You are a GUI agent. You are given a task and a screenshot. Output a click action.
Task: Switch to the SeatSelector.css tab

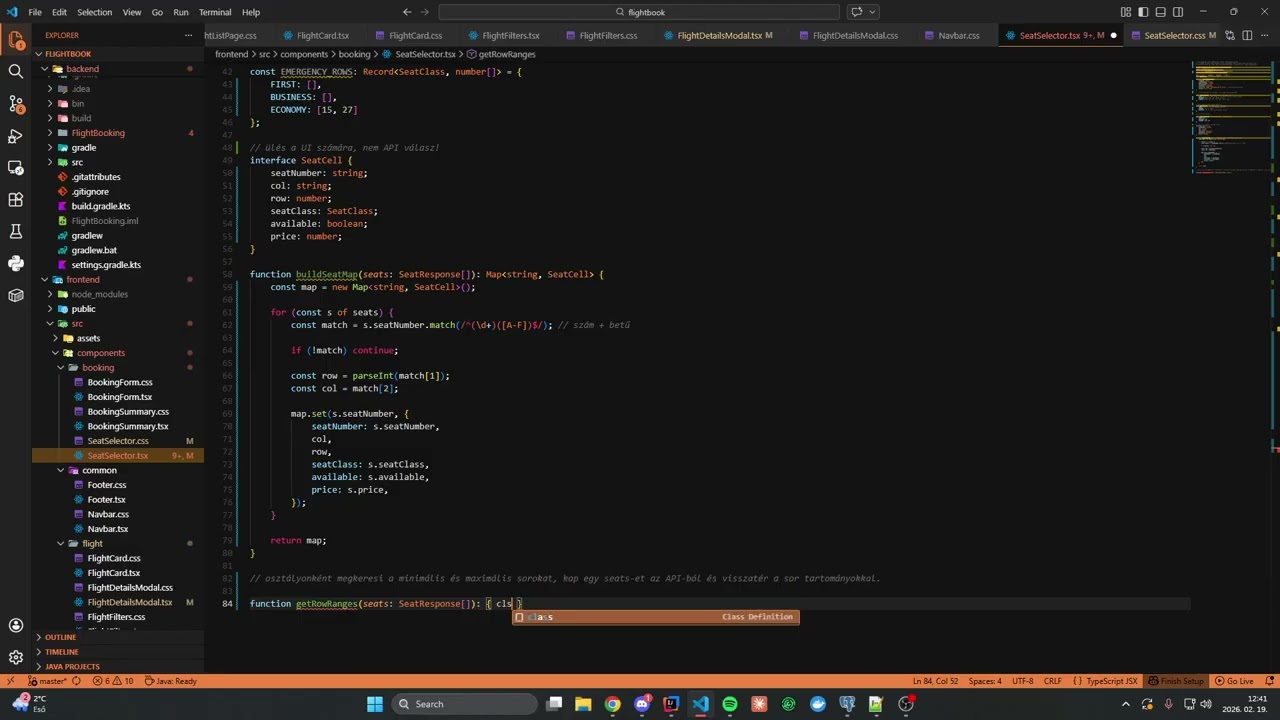[x=1174, y=35]
